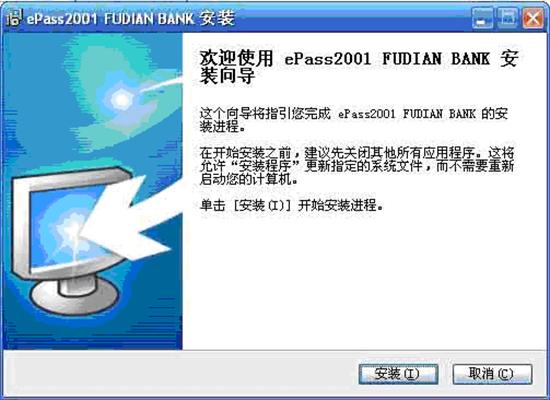Image resolution: width=550 pixels, height=400 pixels.
Task: Click the glowing orb at the top of the banner
Action: coord(121,100)
